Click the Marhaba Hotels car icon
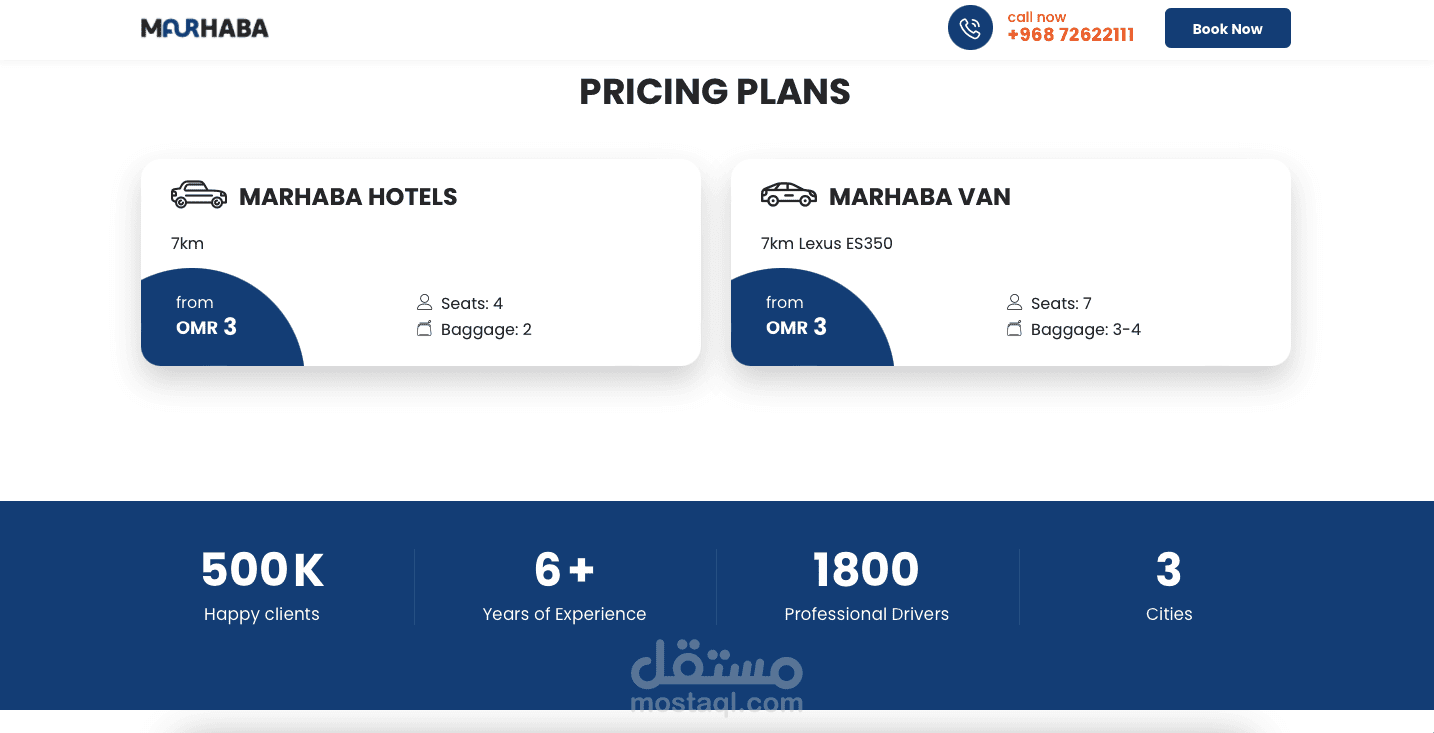 199,195
